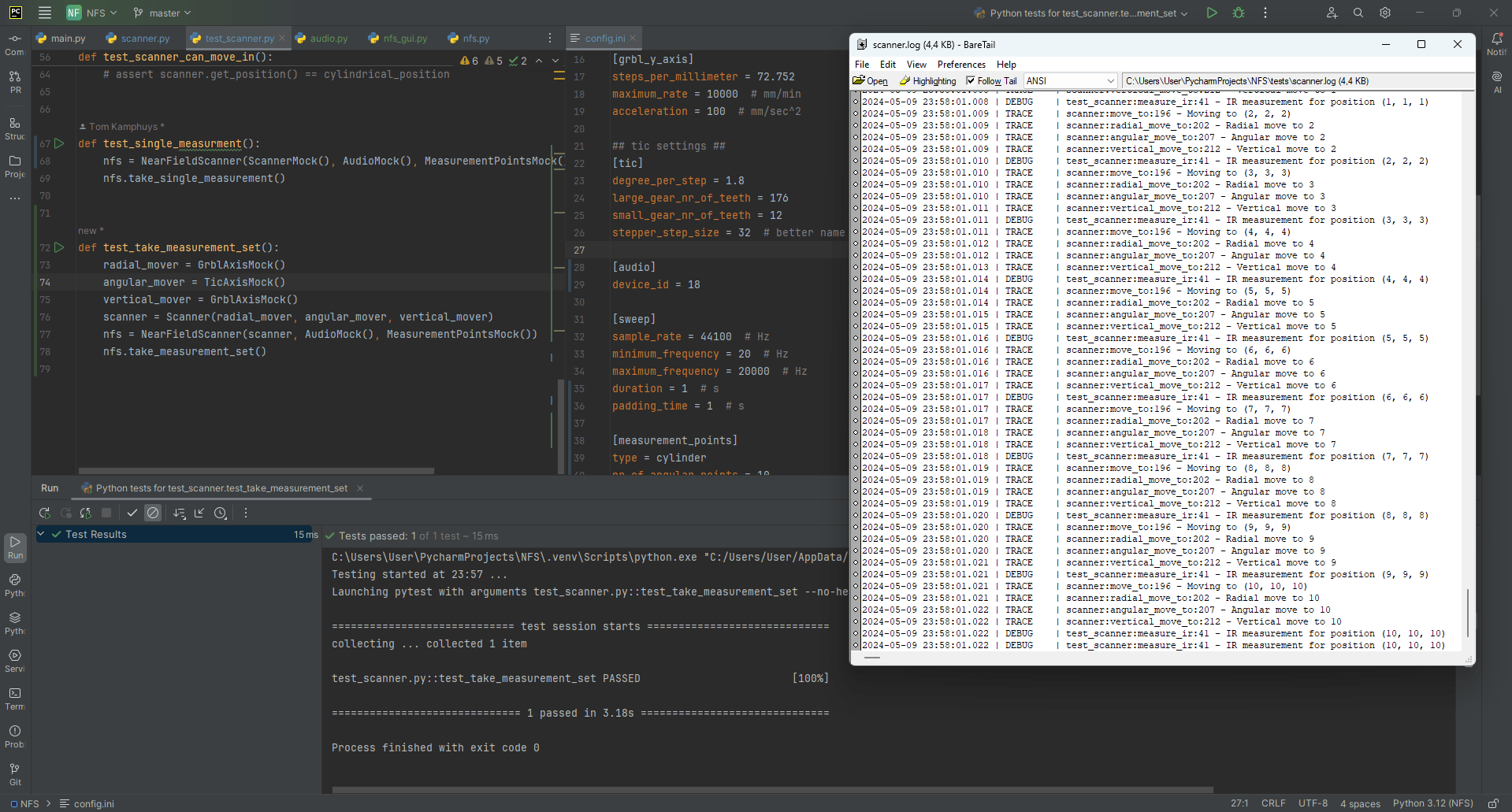Screen dimensions: 1512x812
Task: Close the Python tests run tab
Action: pos(360,488)
